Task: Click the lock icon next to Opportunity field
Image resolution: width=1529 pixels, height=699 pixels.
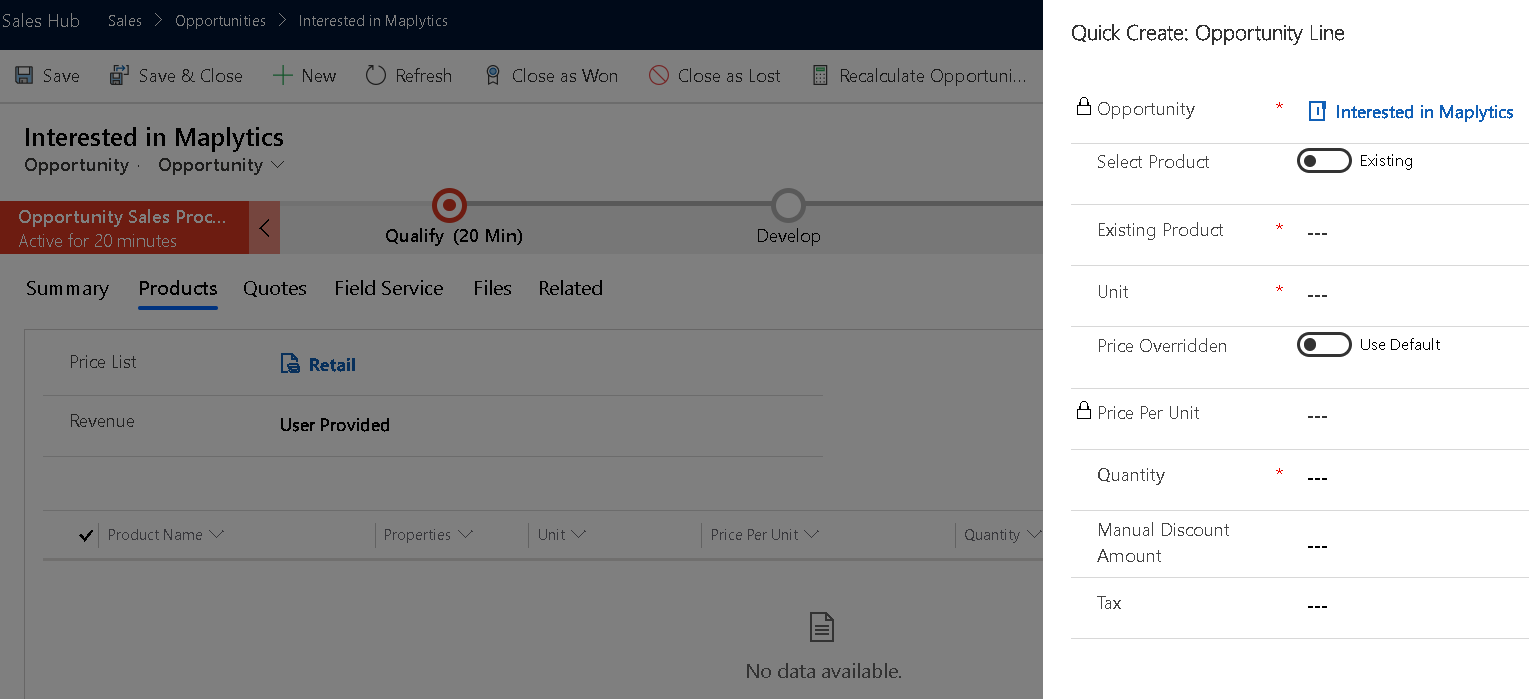Action: point(1083,106)
